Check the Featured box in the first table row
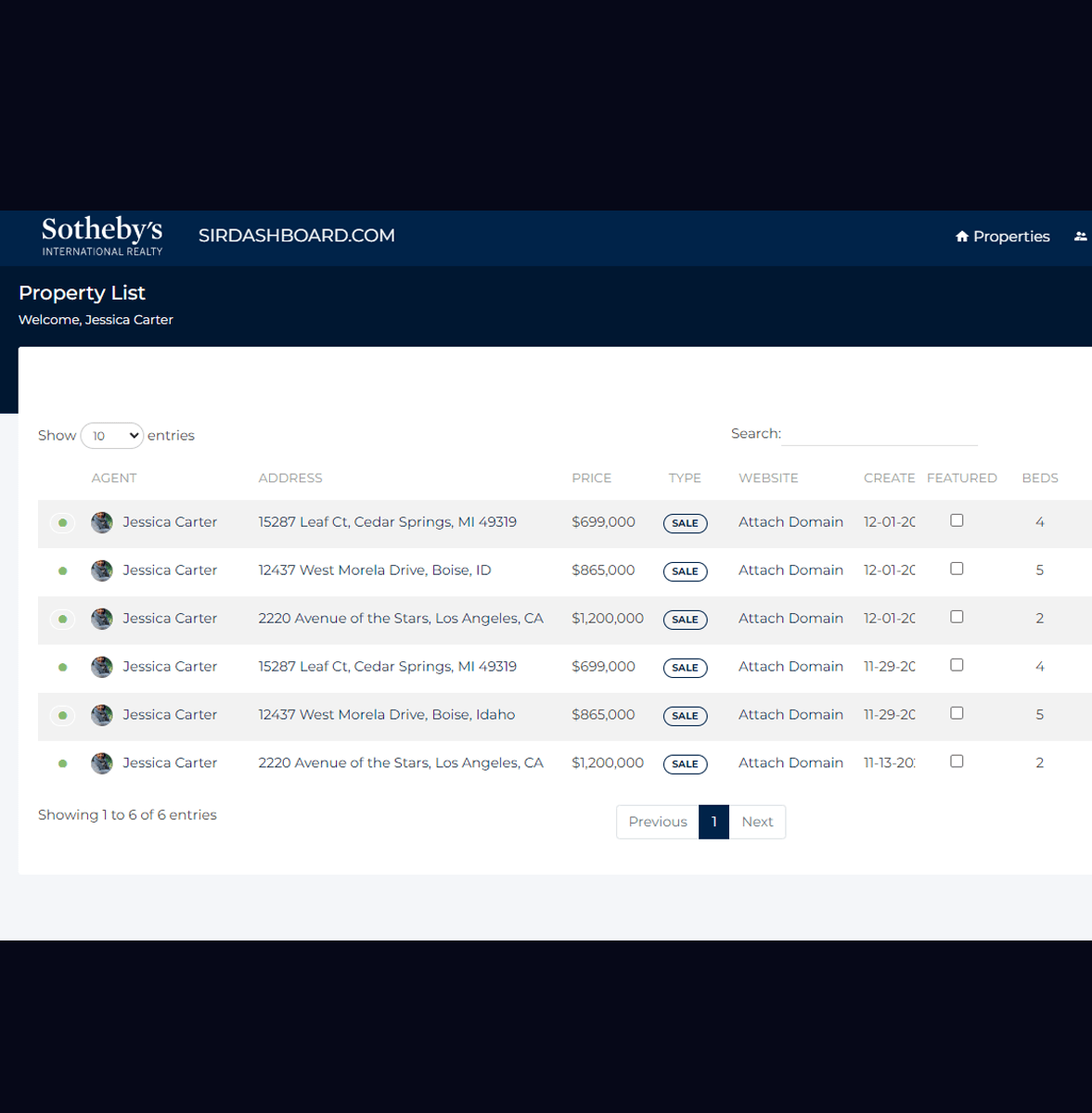 (957, 520)
